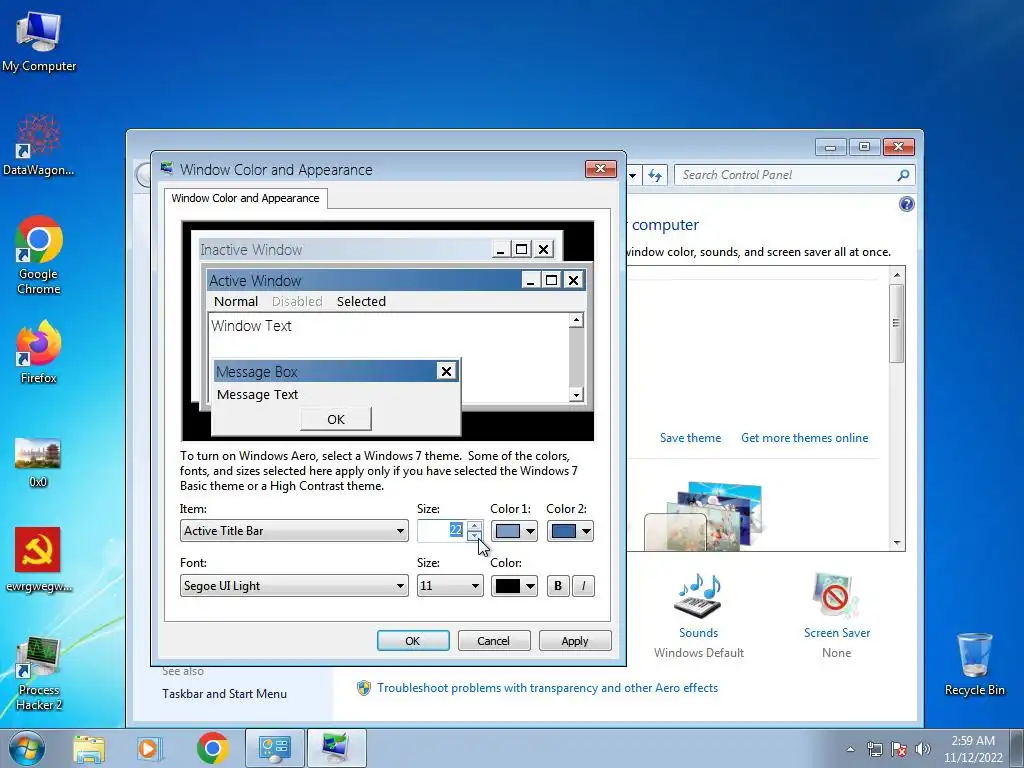
Task: Open the 0x0 image file icon
Action: (39, 462)
